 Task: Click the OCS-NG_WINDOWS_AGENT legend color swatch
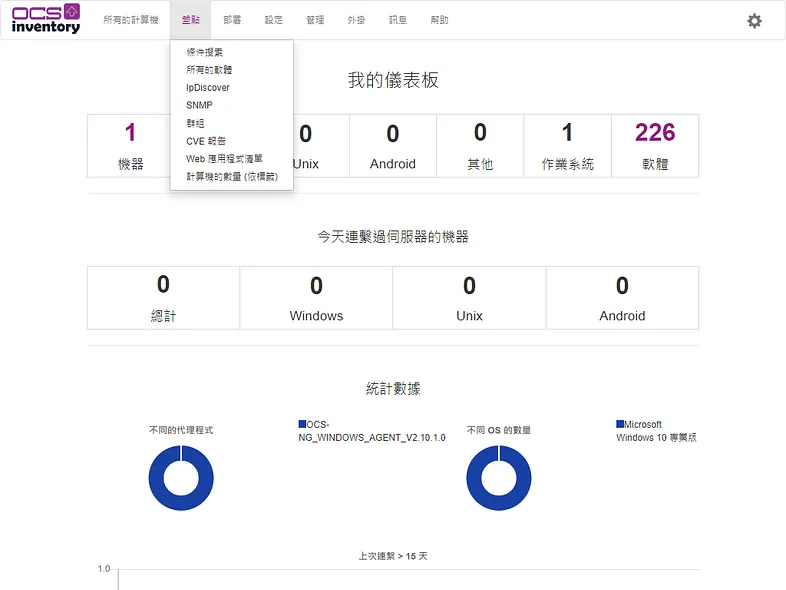tap(302, 424)
